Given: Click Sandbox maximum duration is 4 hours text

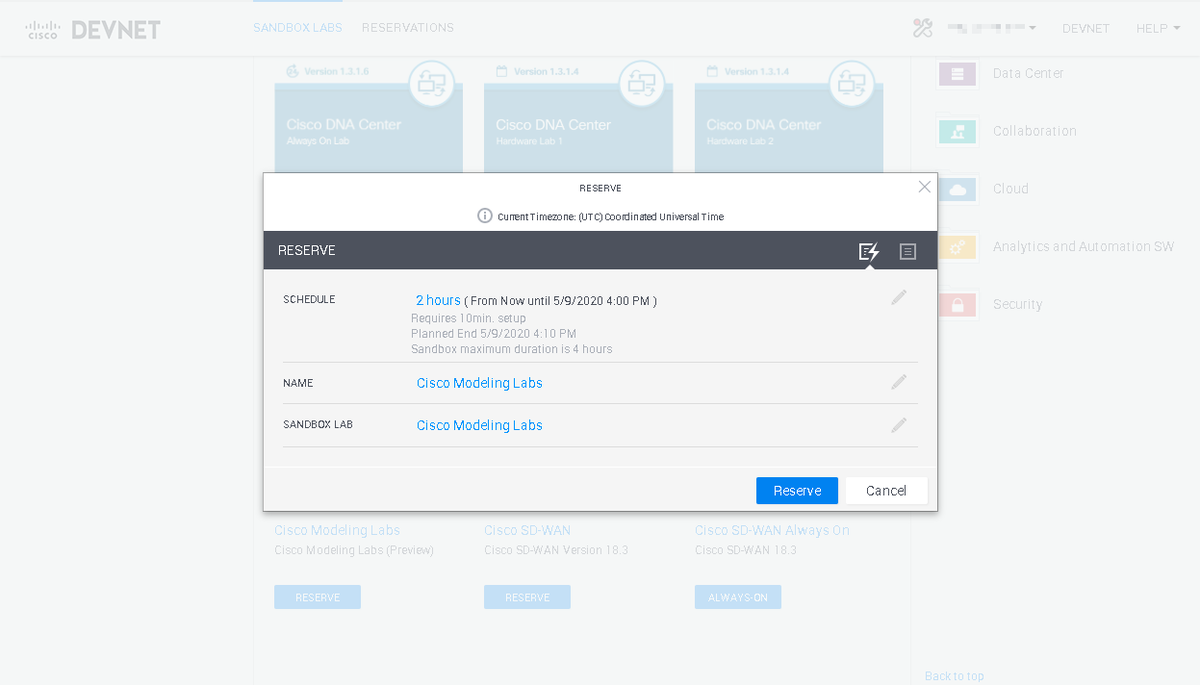Looking at the screenshot, I should coord(511,349).
